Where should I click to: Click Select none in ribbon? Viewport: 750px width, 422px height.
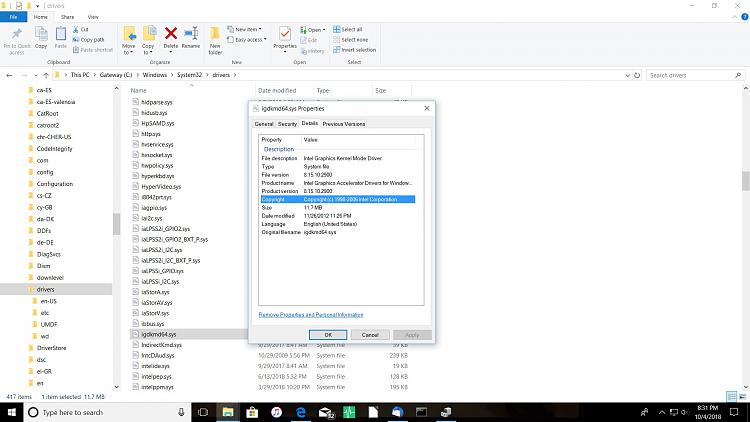coord(351,40)
